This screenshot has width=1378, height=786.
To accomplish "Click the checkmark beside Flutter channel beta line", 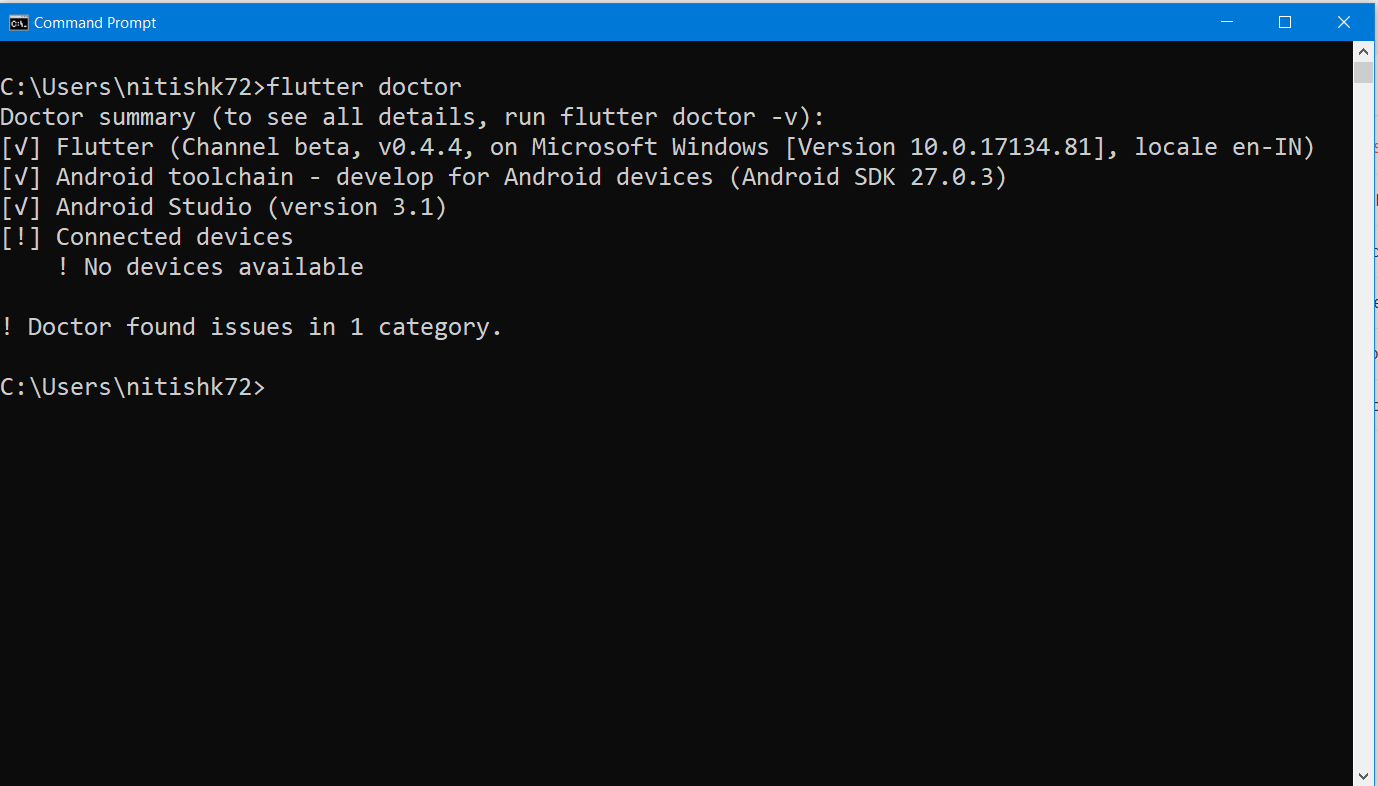I will (21, 146).
